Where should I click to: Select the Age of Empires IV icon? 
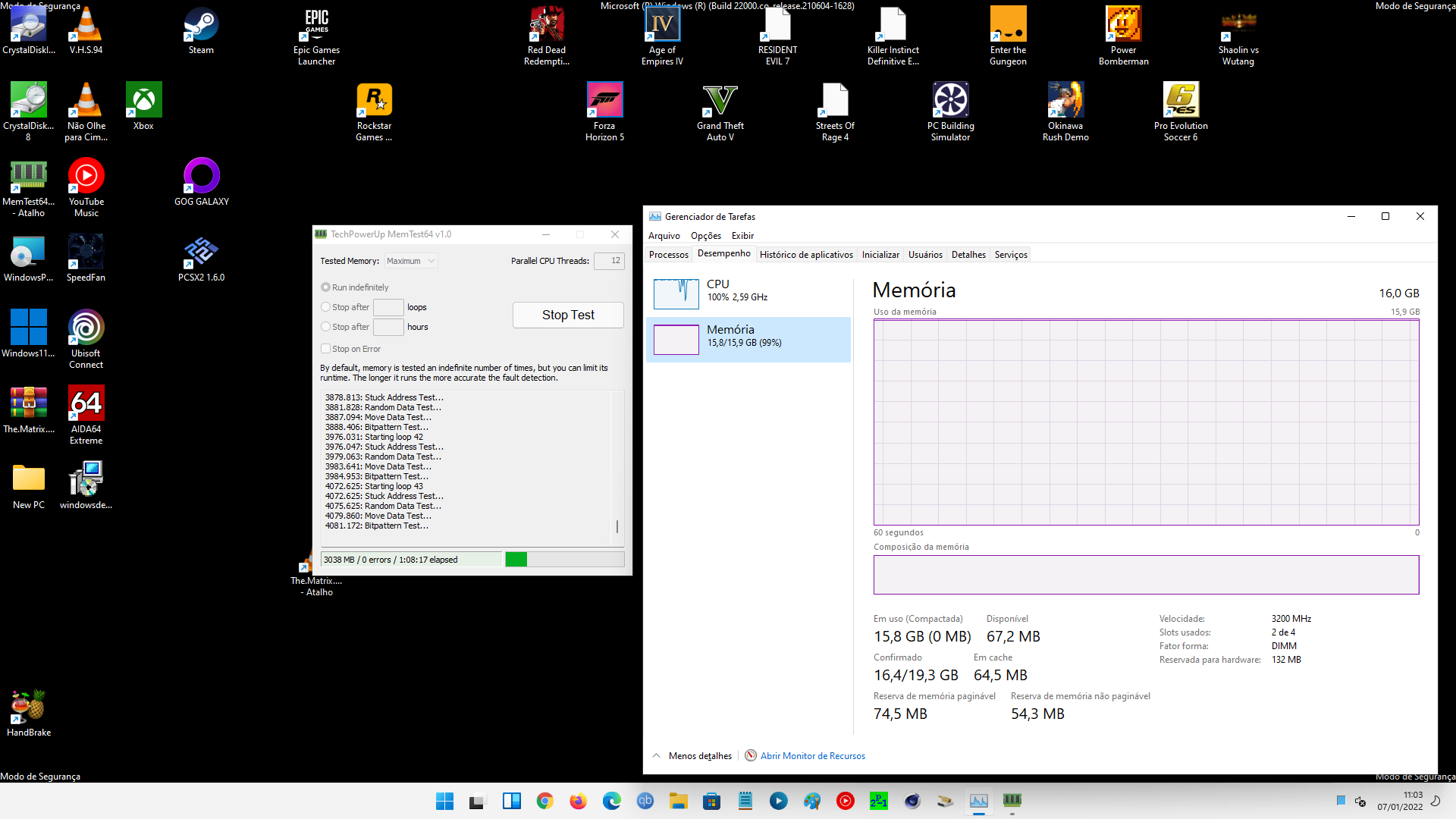click(662, 36)
